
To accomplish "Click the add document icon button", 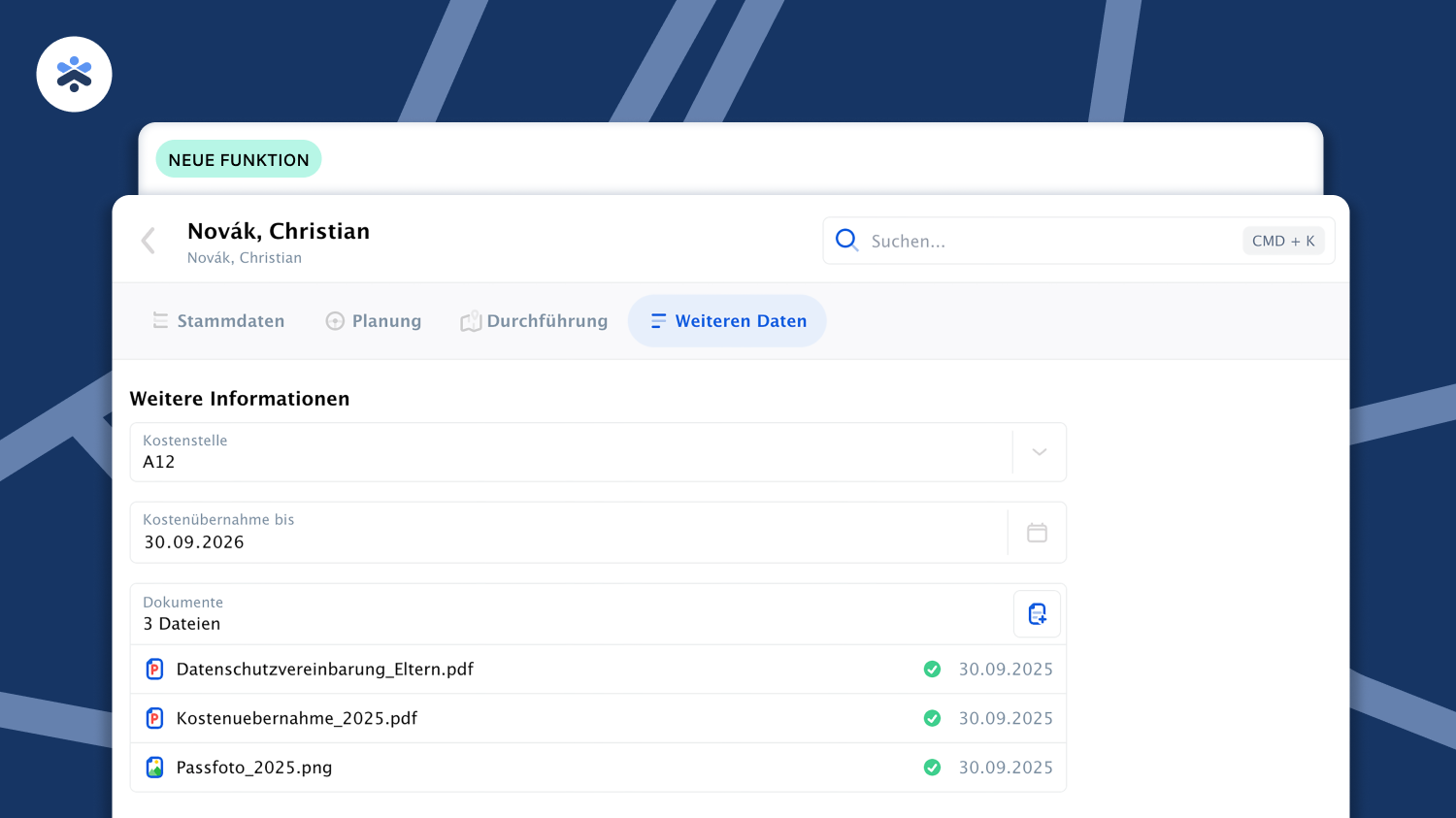I will (x=1037, y=614).
